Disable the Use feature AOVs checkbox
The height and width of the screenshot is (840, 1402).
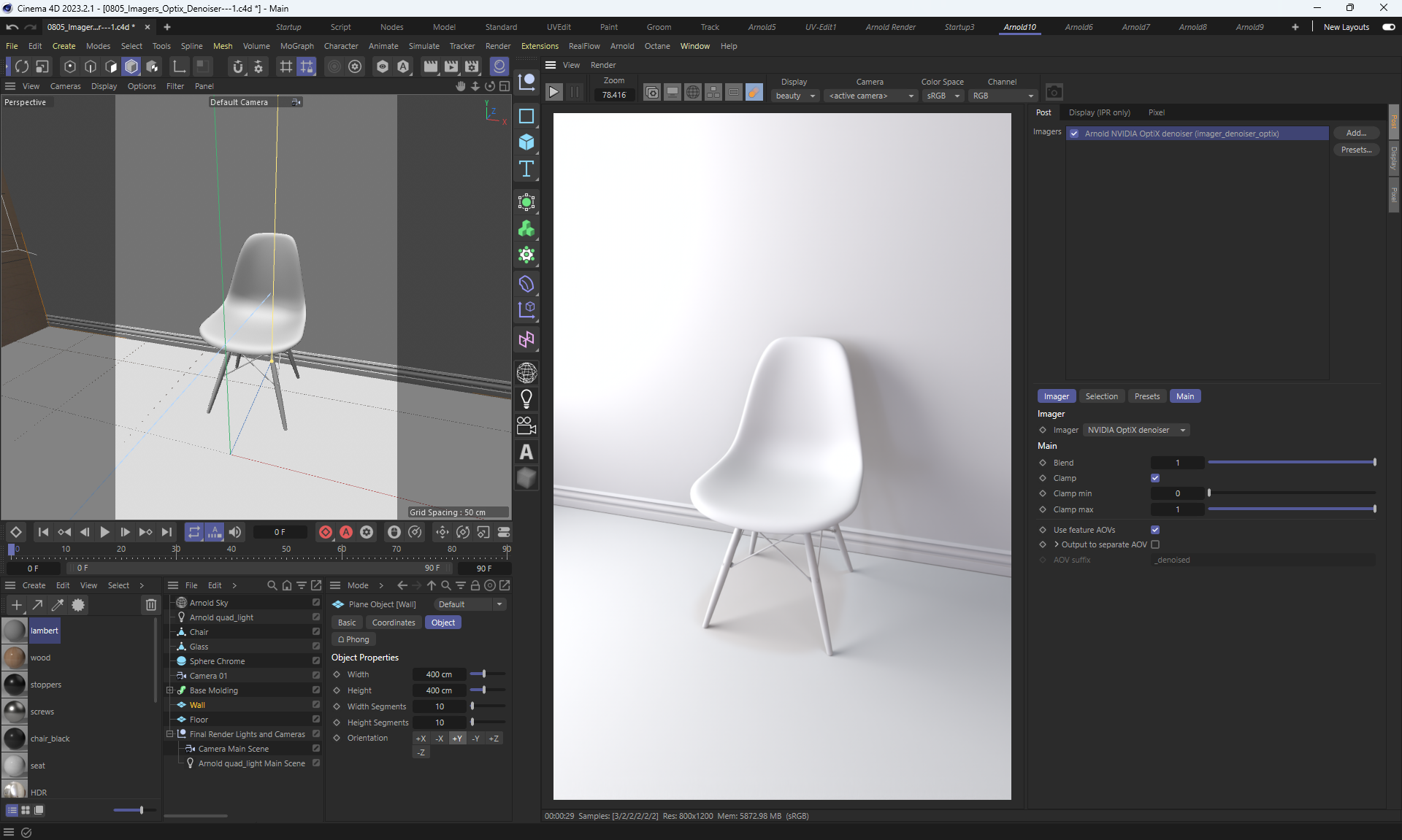pyautogui.click(x=1155, y=530)
